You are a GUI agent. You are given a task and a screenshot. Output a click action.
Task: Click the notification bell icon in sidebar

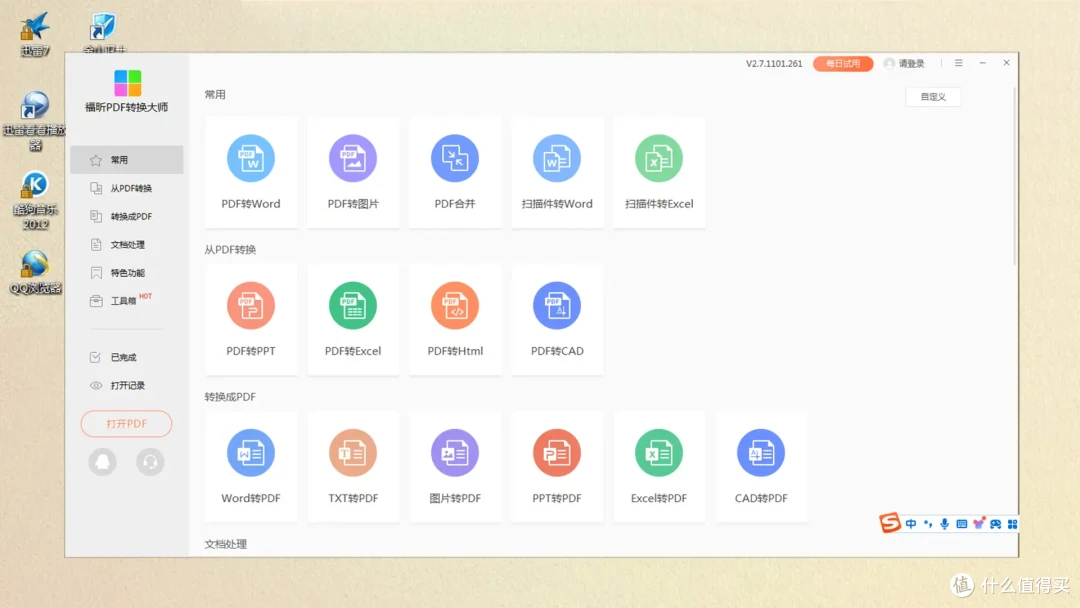[103, 461]
